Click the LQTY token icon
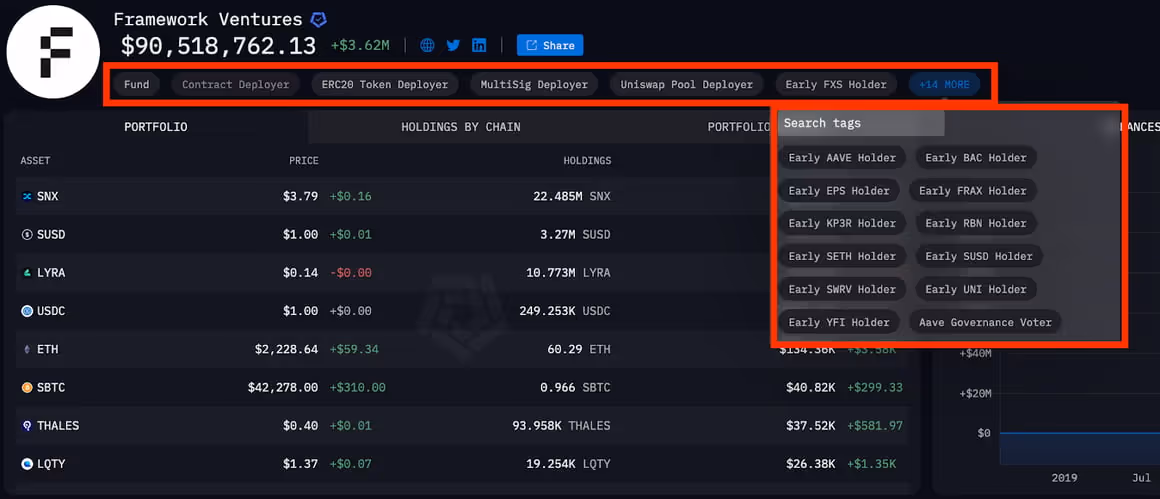The height and width of the screenshot is (499, 1160). click(27, 464)
